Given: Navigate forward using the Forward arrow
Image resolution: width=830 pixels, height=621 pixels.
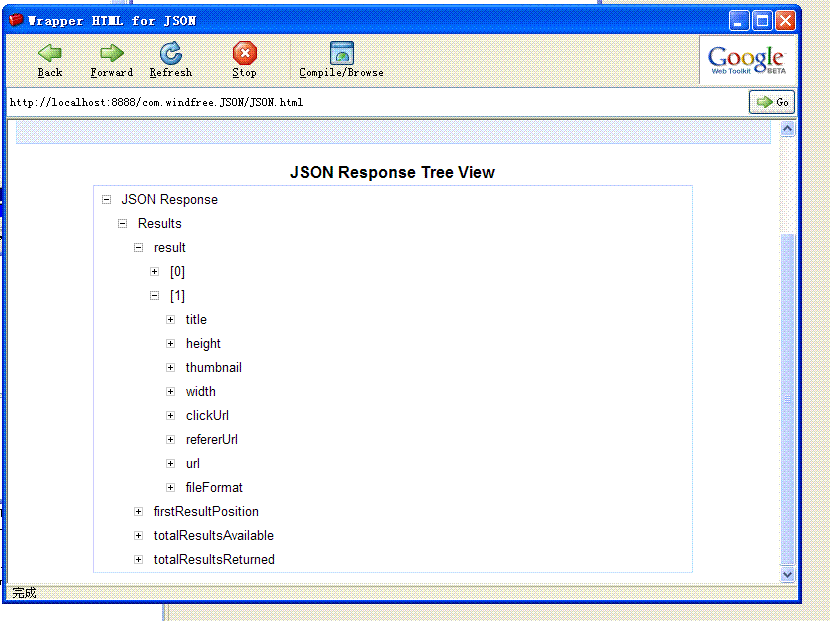Looking at the screenshot, I should 112,53.
